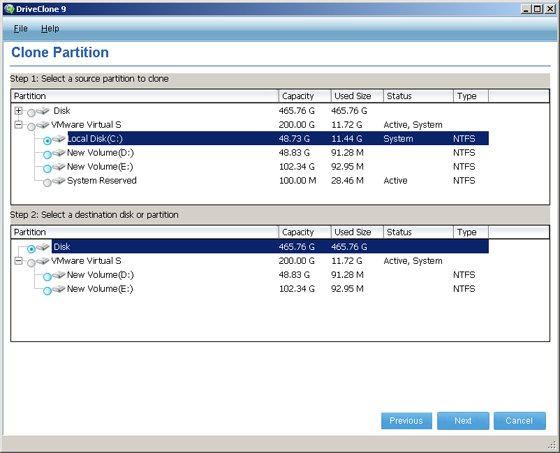Click drive icon next to System Reserved
This screenshot has width=560, height=453.
[59, 181]
